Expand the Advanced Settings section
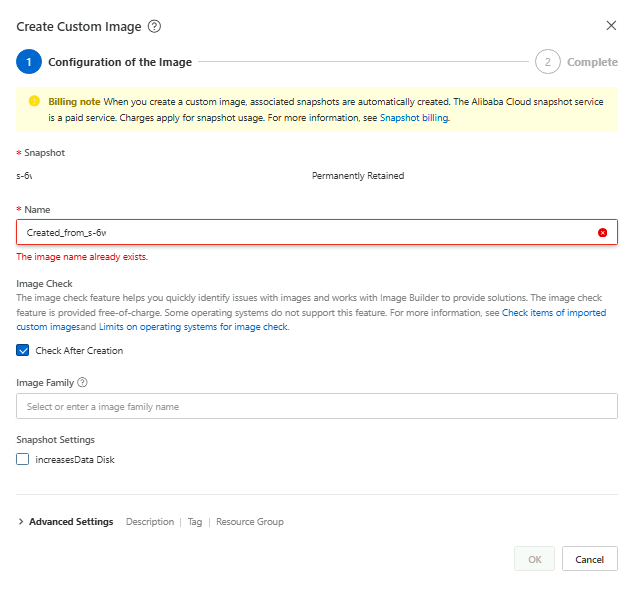 click(x=71, y=522)
